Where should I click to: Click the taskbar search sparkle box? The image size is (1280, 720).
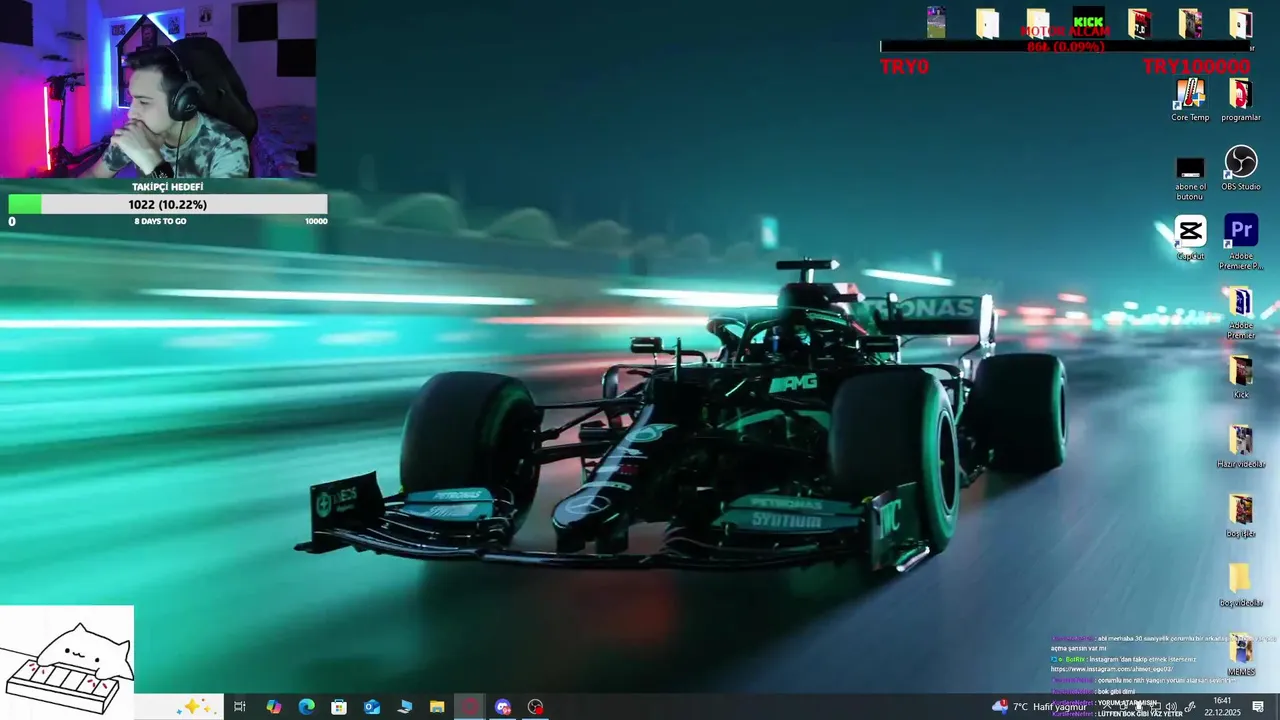[179, 707]
